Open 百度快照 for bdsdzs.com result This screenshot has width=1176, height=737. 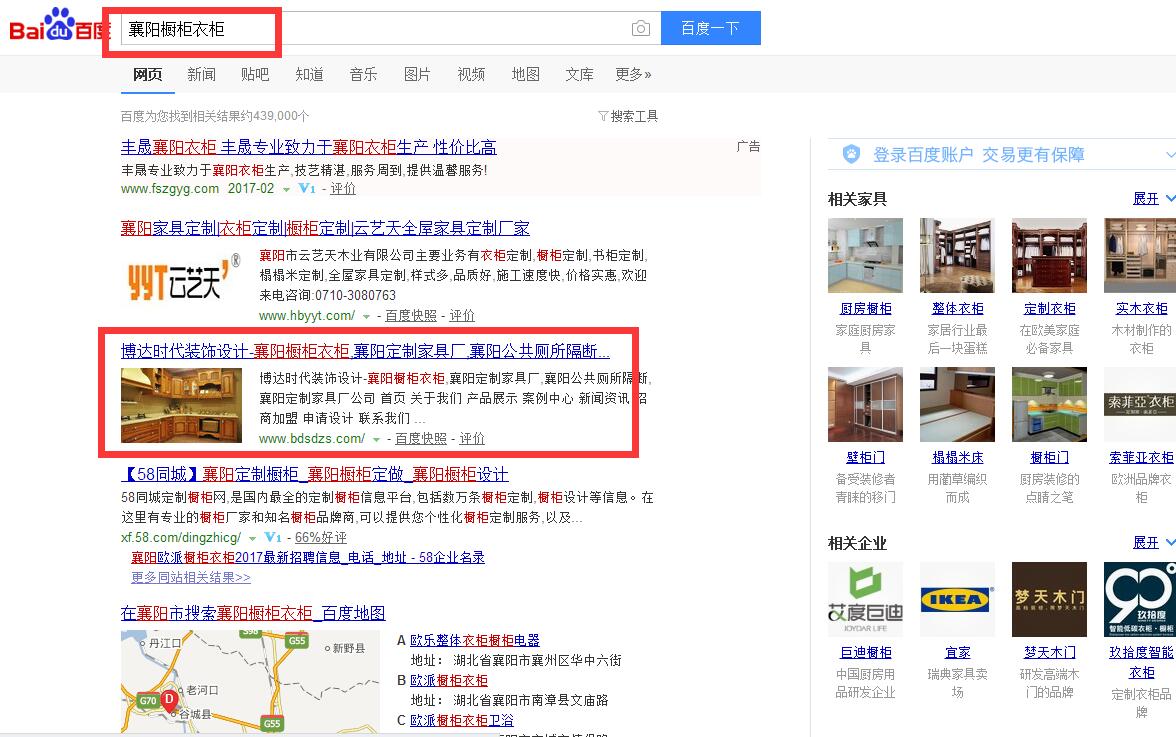[421, 439]
